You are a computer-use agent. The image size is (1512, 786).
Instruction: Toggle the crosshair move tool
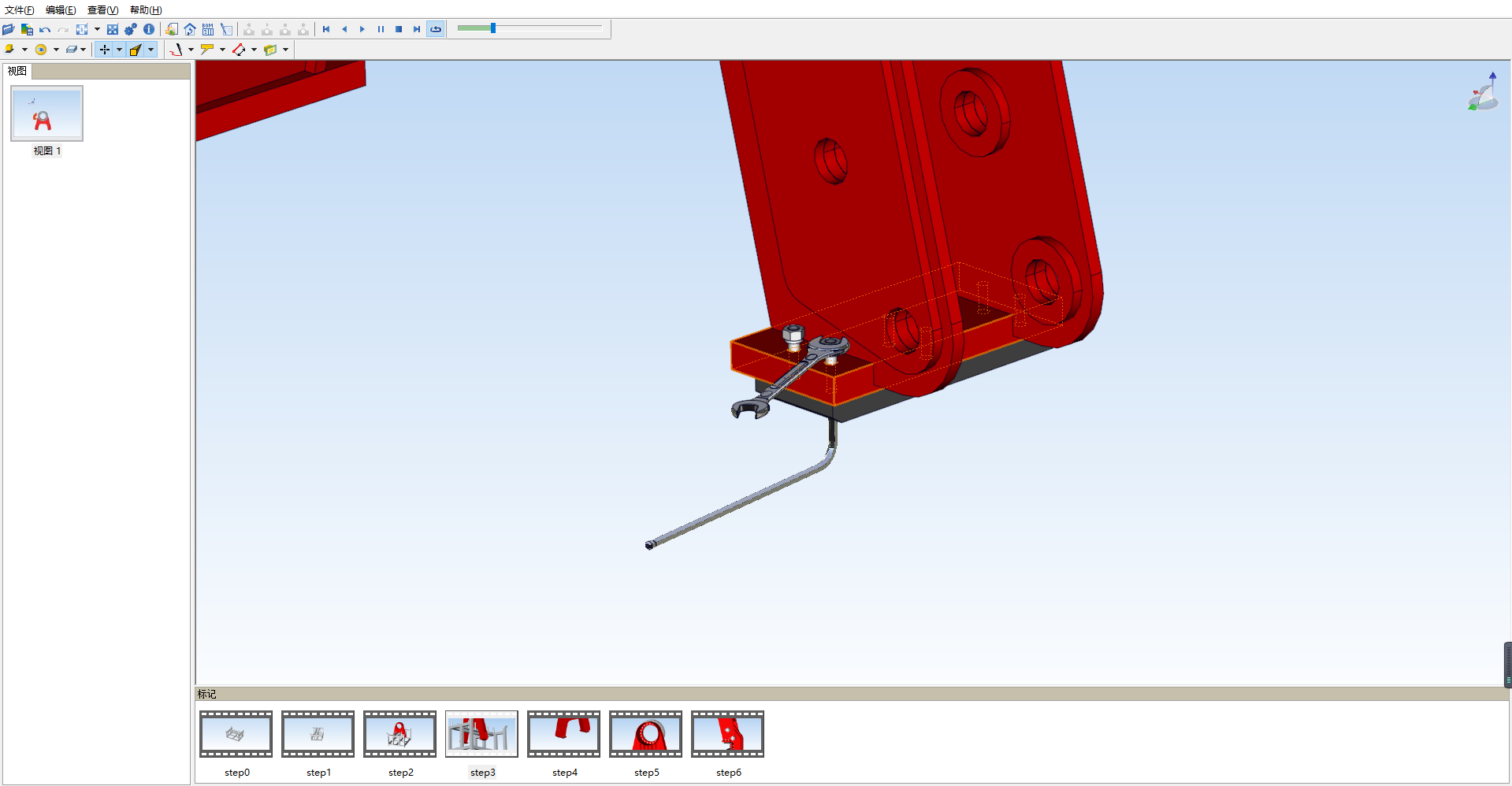point(105,50)
